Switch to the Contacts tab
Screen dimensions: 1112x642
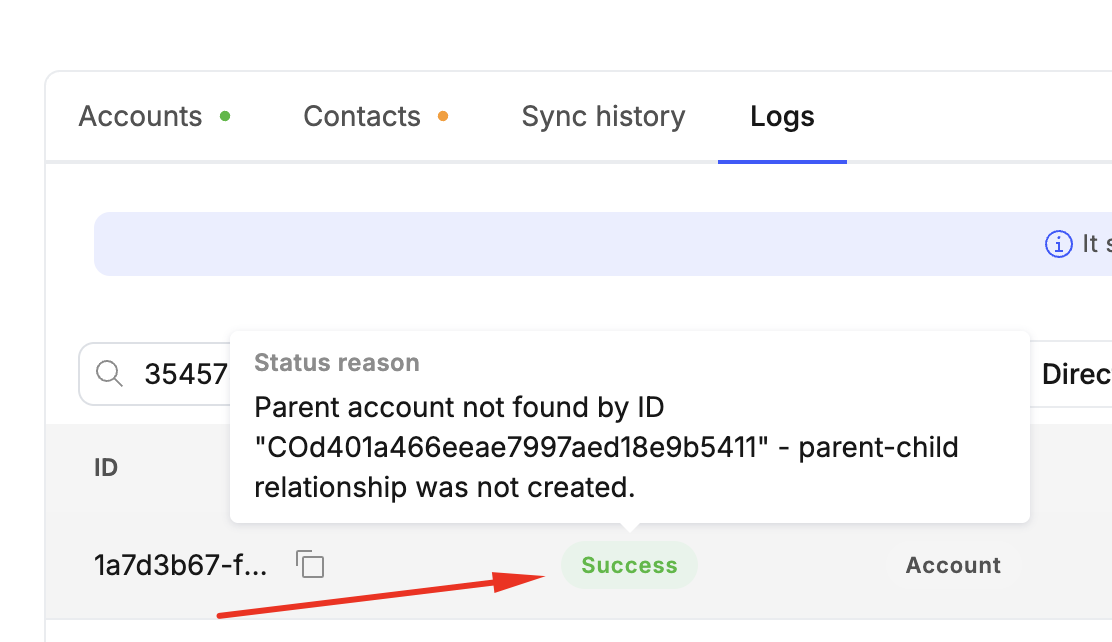click(x=362, y=117)
